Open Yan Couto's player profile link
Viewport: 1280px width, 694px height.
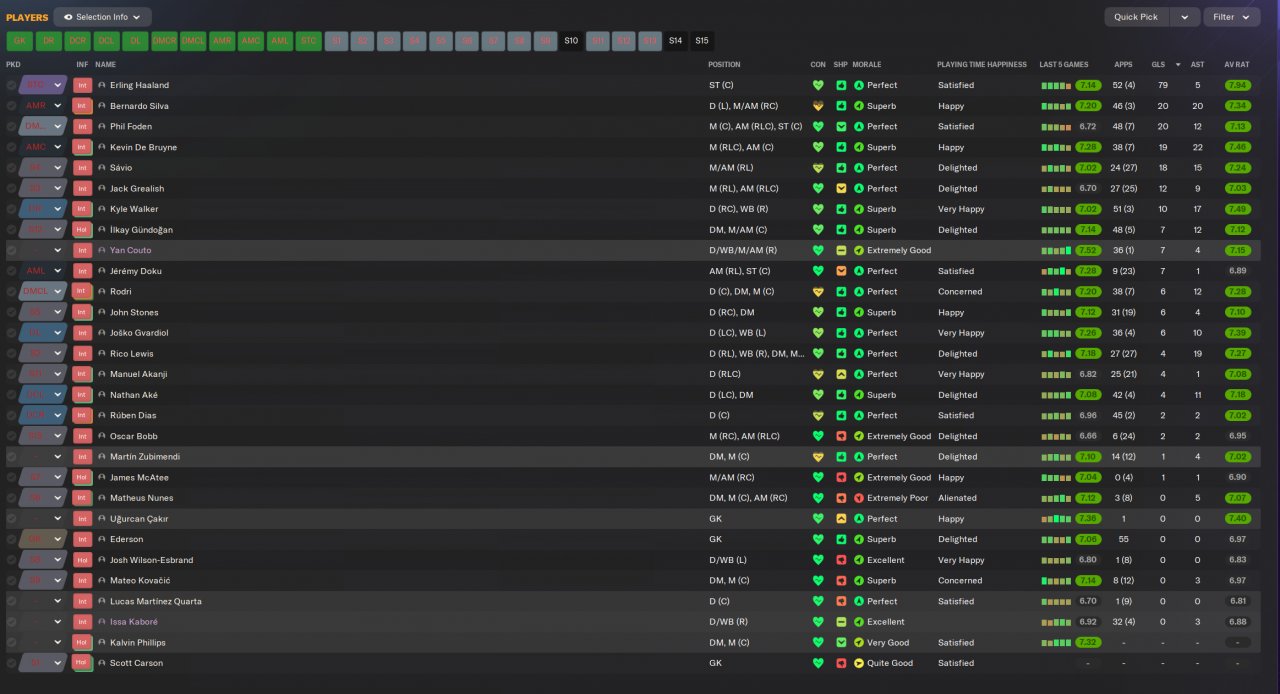[x=131, y=250]
